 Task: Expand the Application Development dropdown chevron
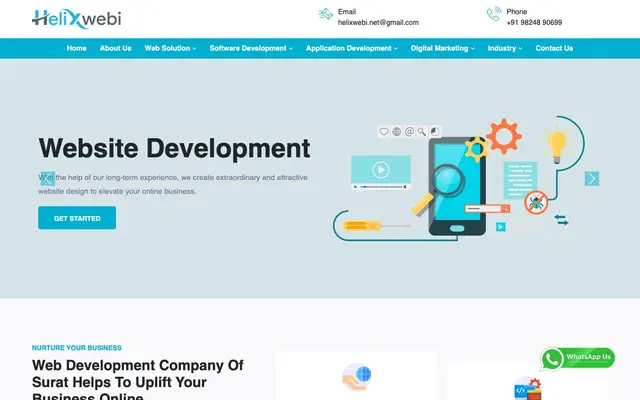coord(396,49)
